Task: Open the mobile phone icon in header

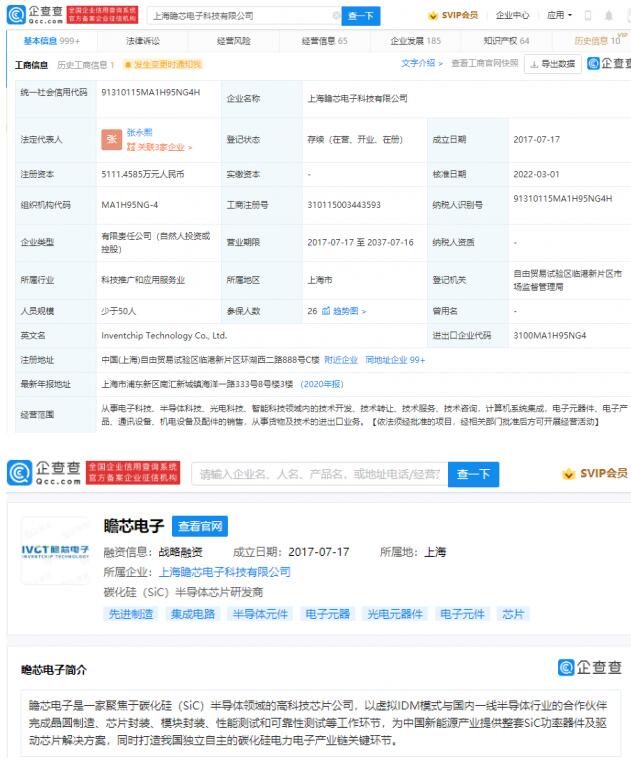Action: coord(588,16)
